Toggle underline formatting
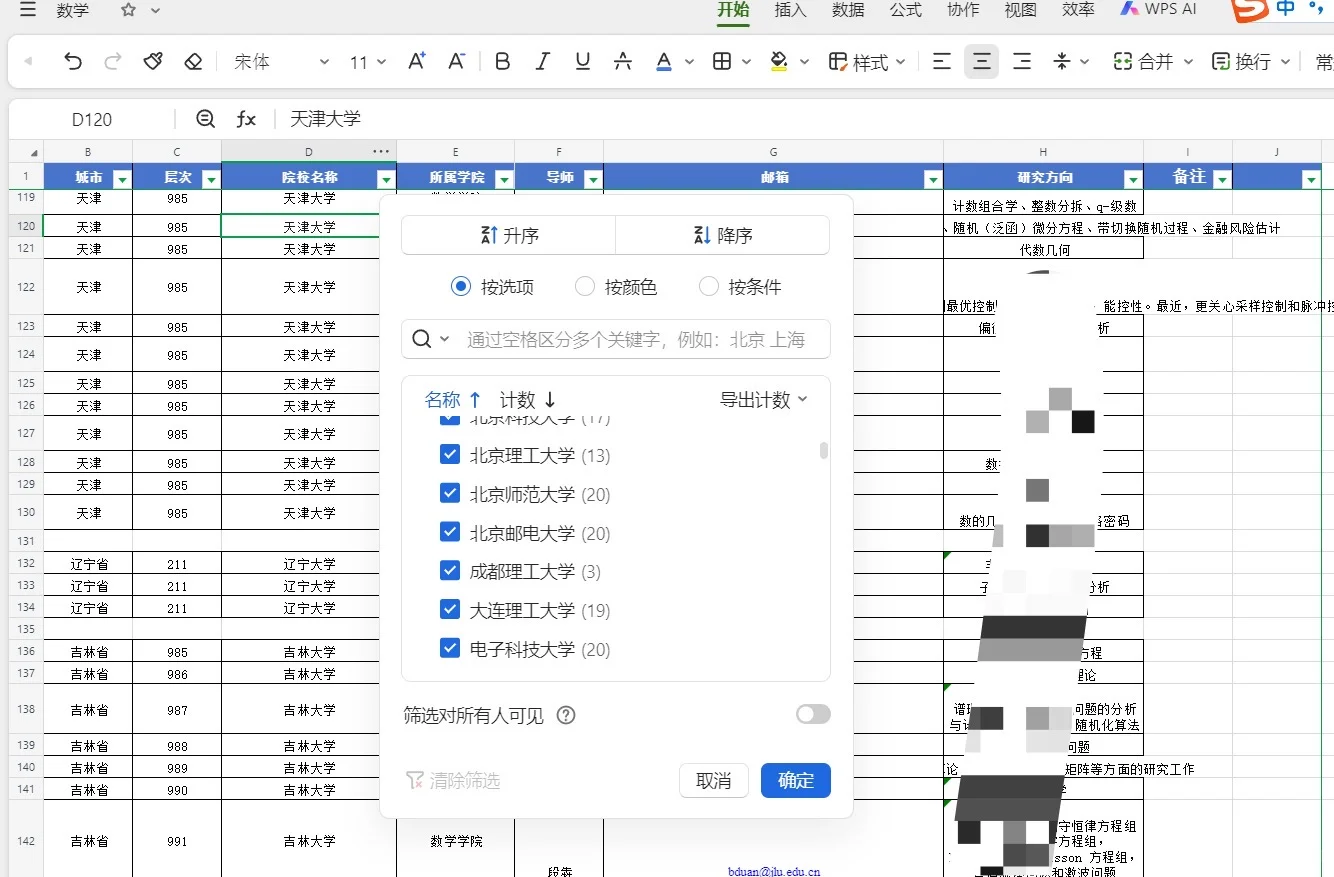The width and height of the screenshot is (1334, 877). pos(583,62)
